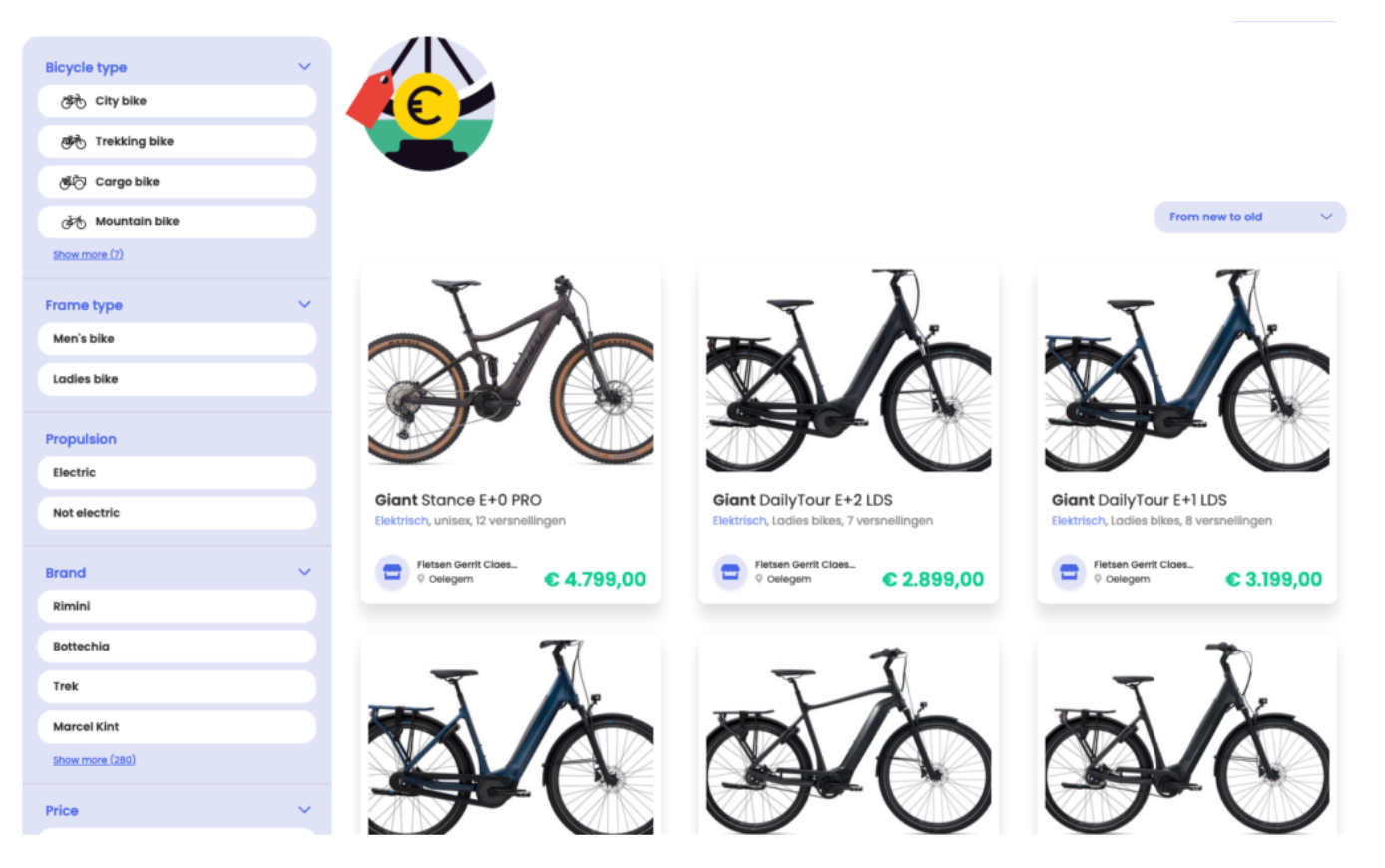Click shop icon on Giant Stance listing
Screen dimensions: 1385x868
392,572
